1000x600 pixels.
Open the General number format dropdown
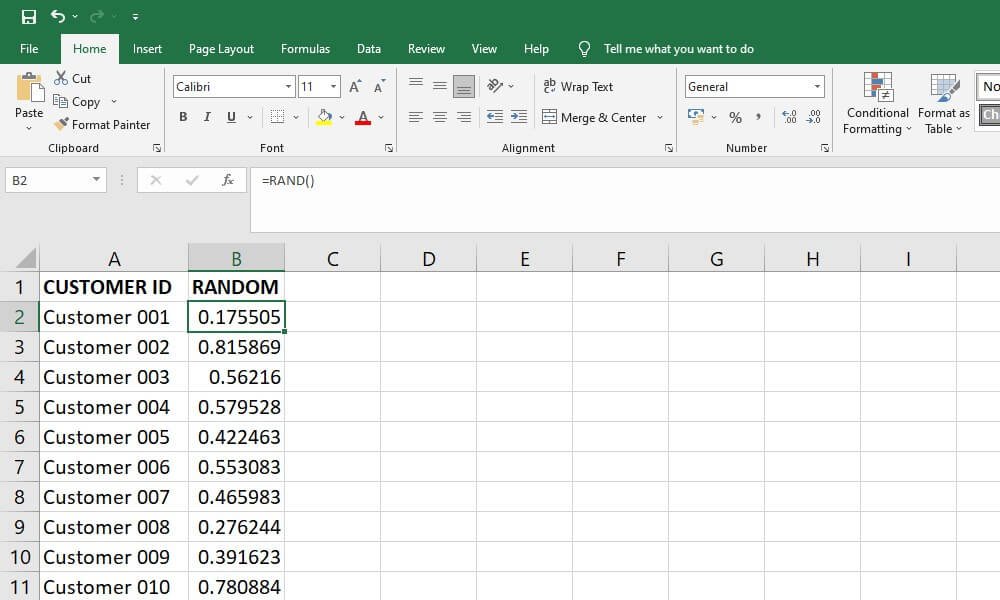click(818, 86)
